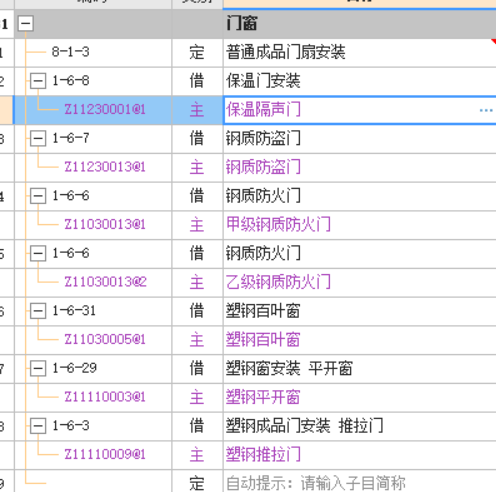Click 普通成品门扇安装 name cell
The width and height of the screenshot is (496, 492).
[359, 53]
